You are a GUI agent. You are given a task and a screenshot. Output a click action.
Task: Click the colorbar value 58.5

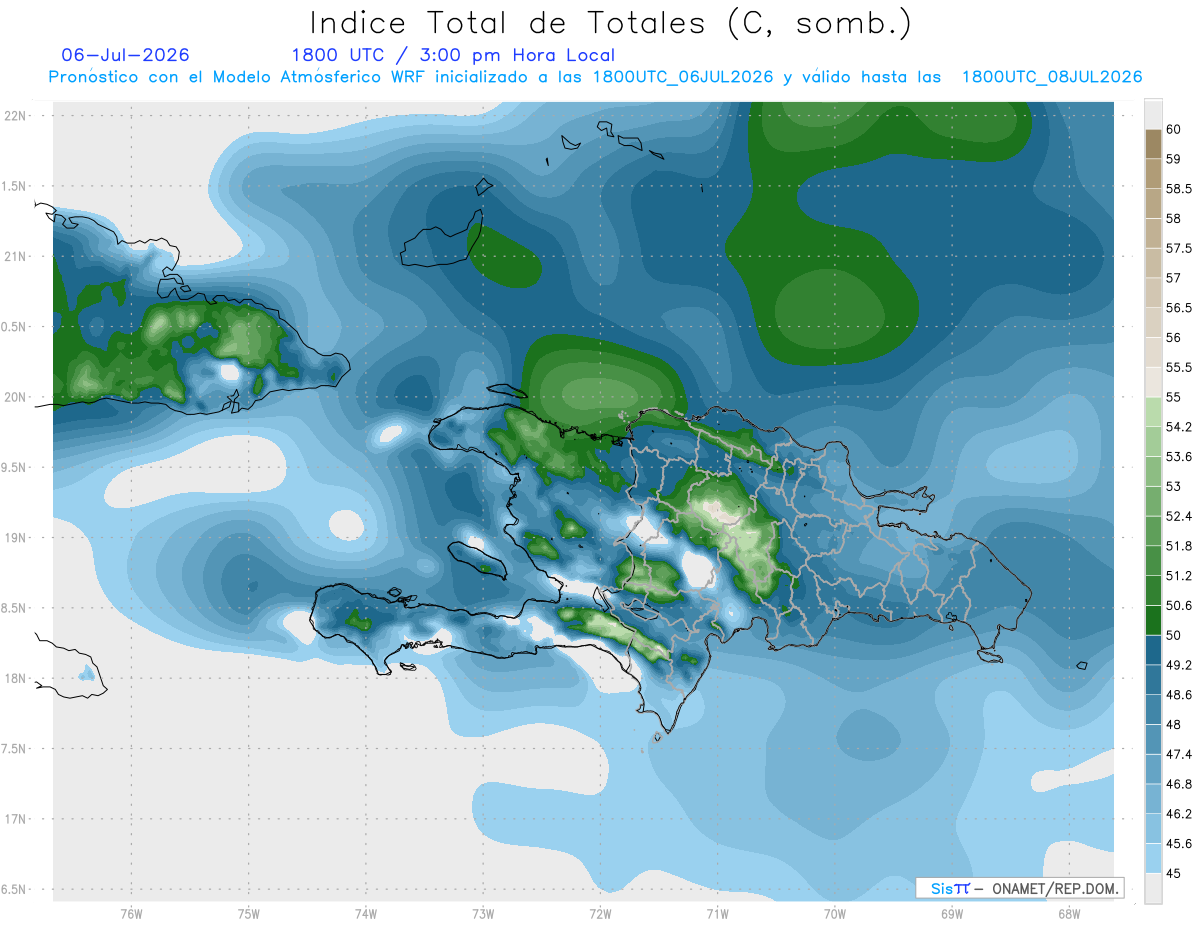tap(1180, 189)
